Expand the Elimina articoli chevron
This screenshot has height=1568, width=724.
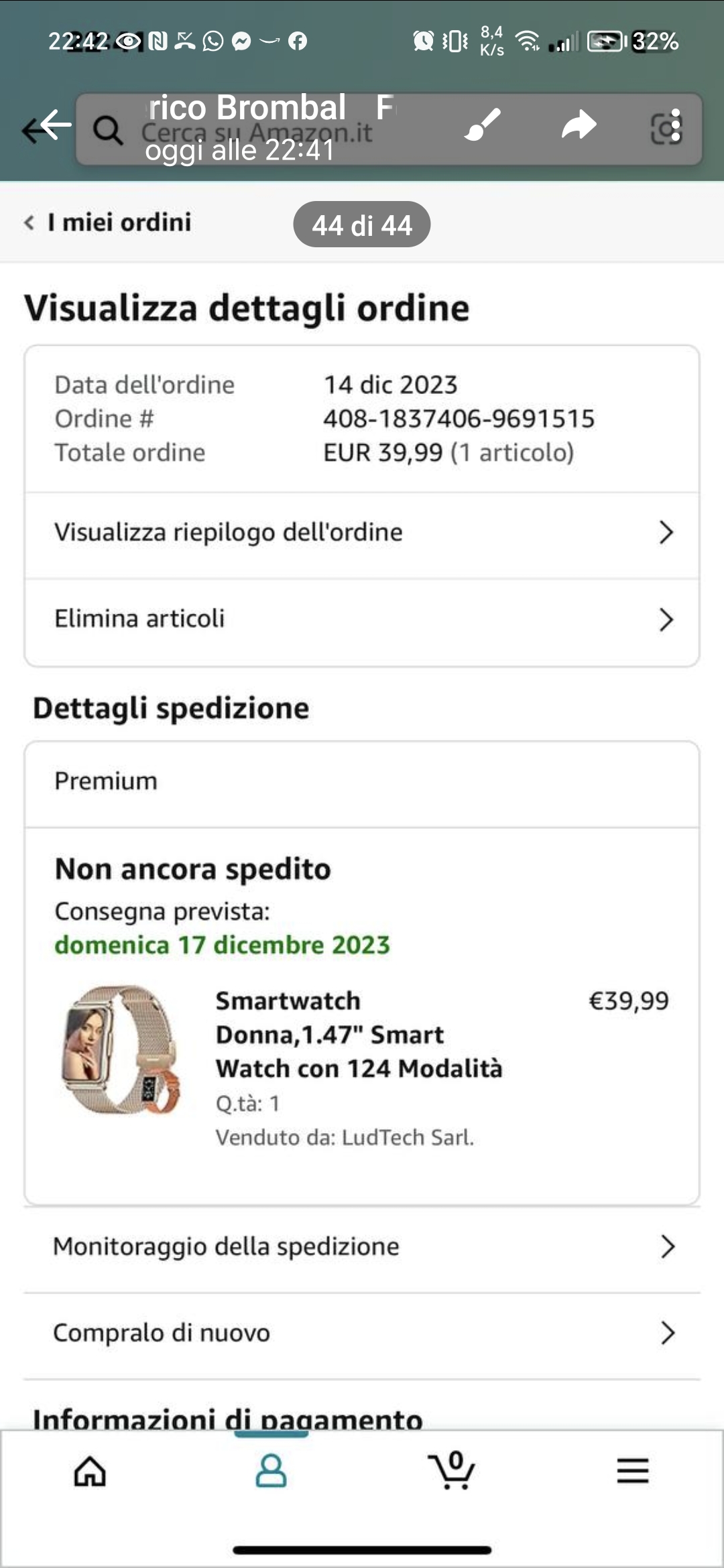(666, 620)
